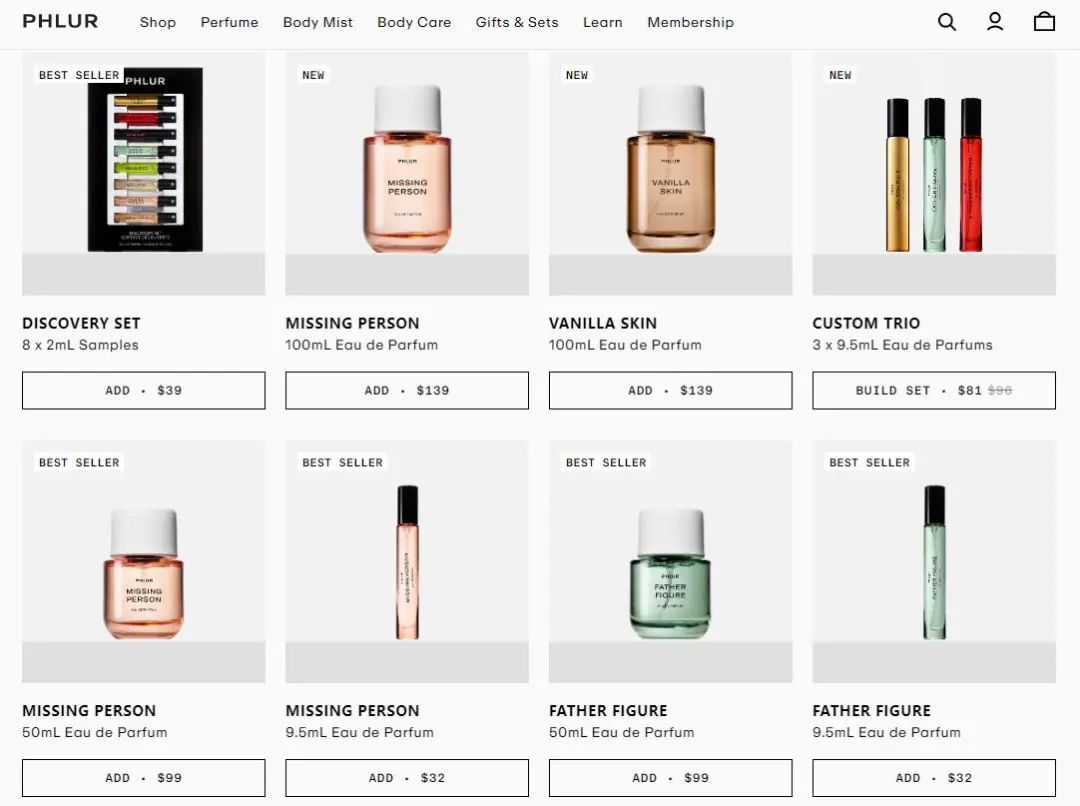
Task: Open the Learn menu
Action: pos(603,22)
